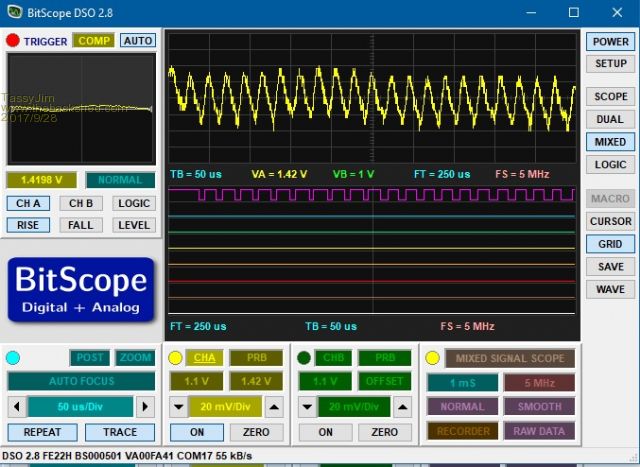The image size is (640, 467).
Task: Switch to LOGIC mode
Action: 610,165
